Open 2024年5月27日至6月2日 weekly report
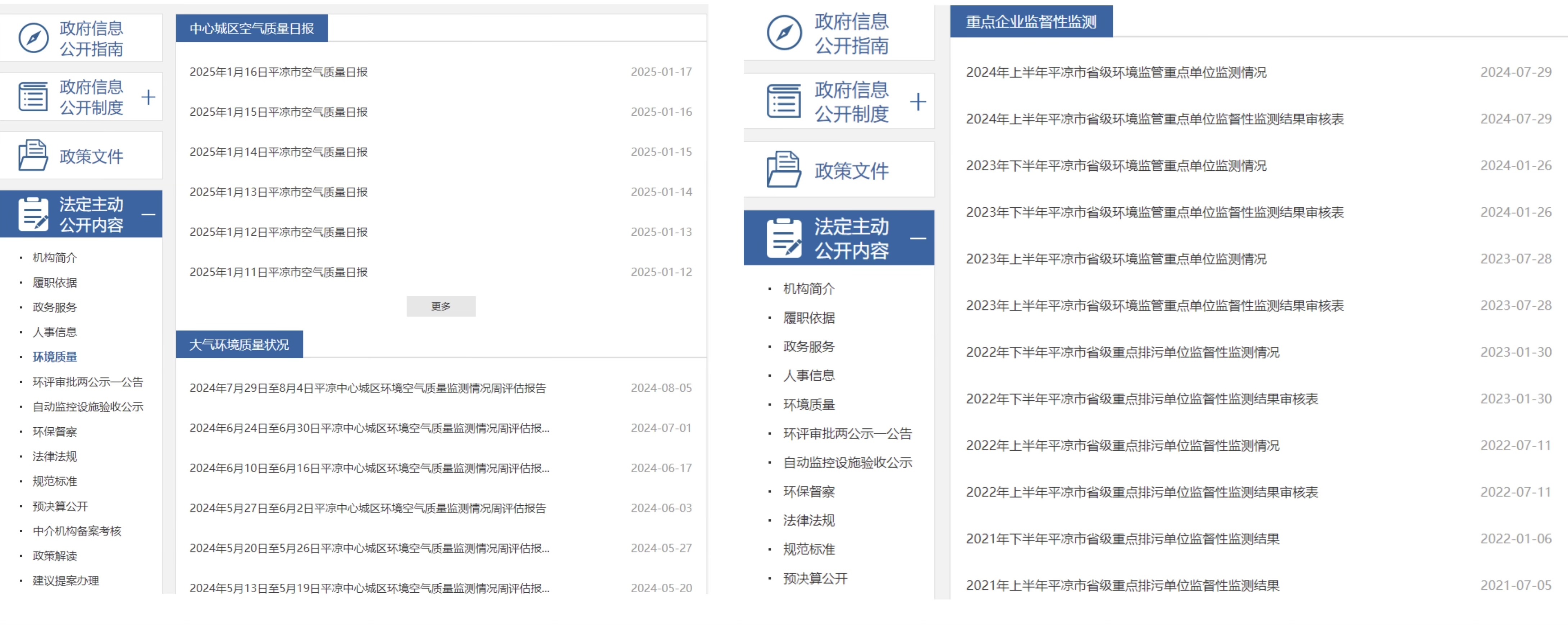1568x625 pixels. [x=368, y=508]
